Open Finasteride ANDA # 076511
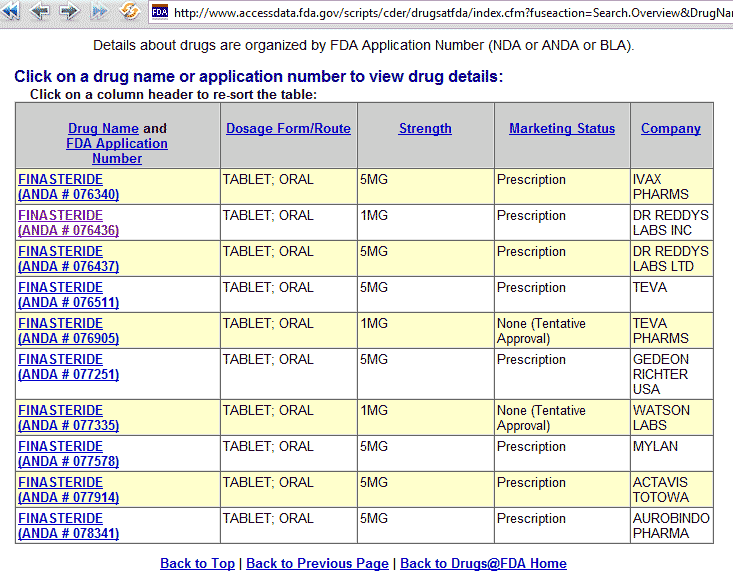 [x=69, y=294]
